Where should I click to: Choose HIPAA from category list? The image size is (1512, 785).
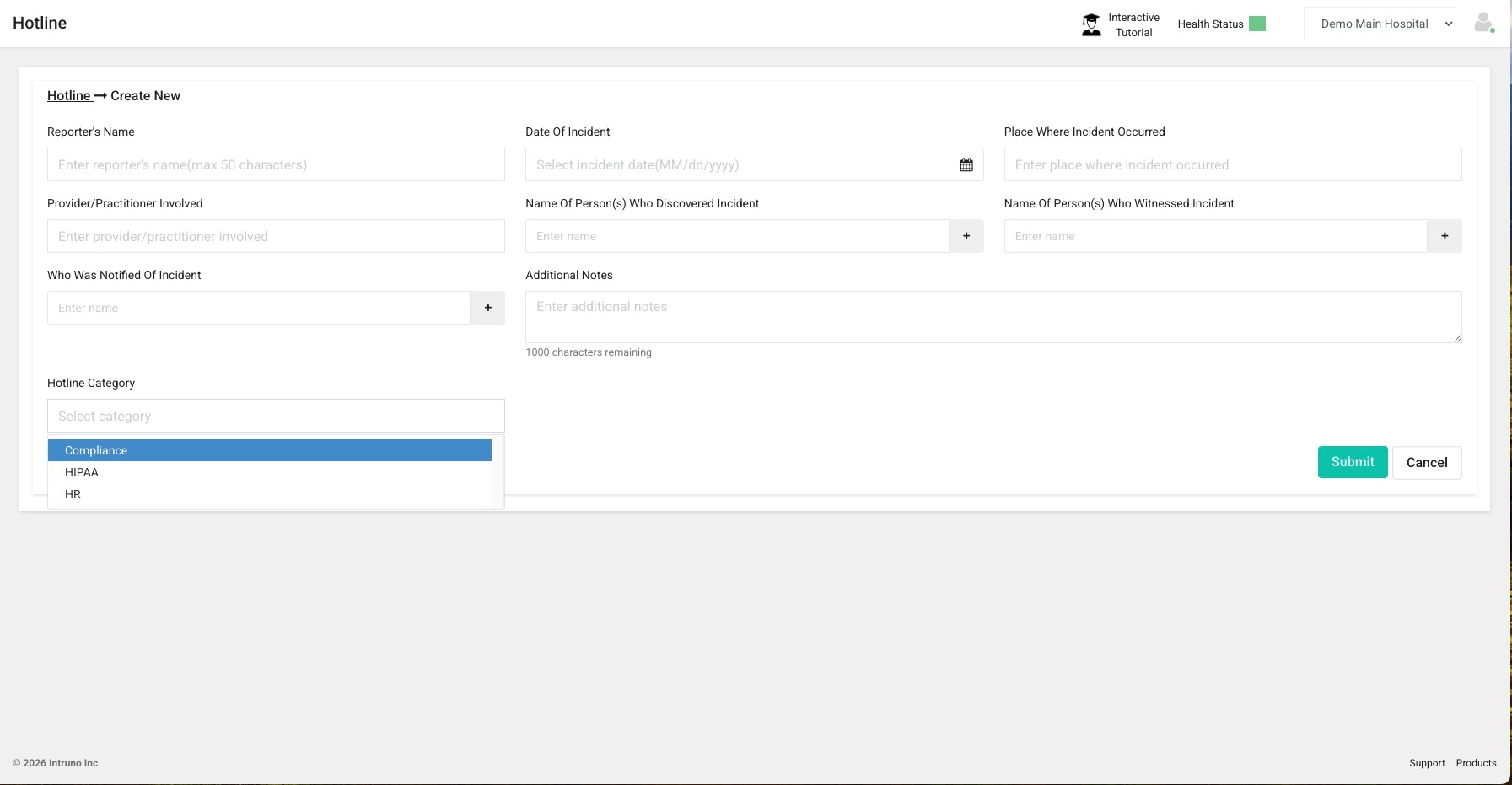click(x=270, y=472)
